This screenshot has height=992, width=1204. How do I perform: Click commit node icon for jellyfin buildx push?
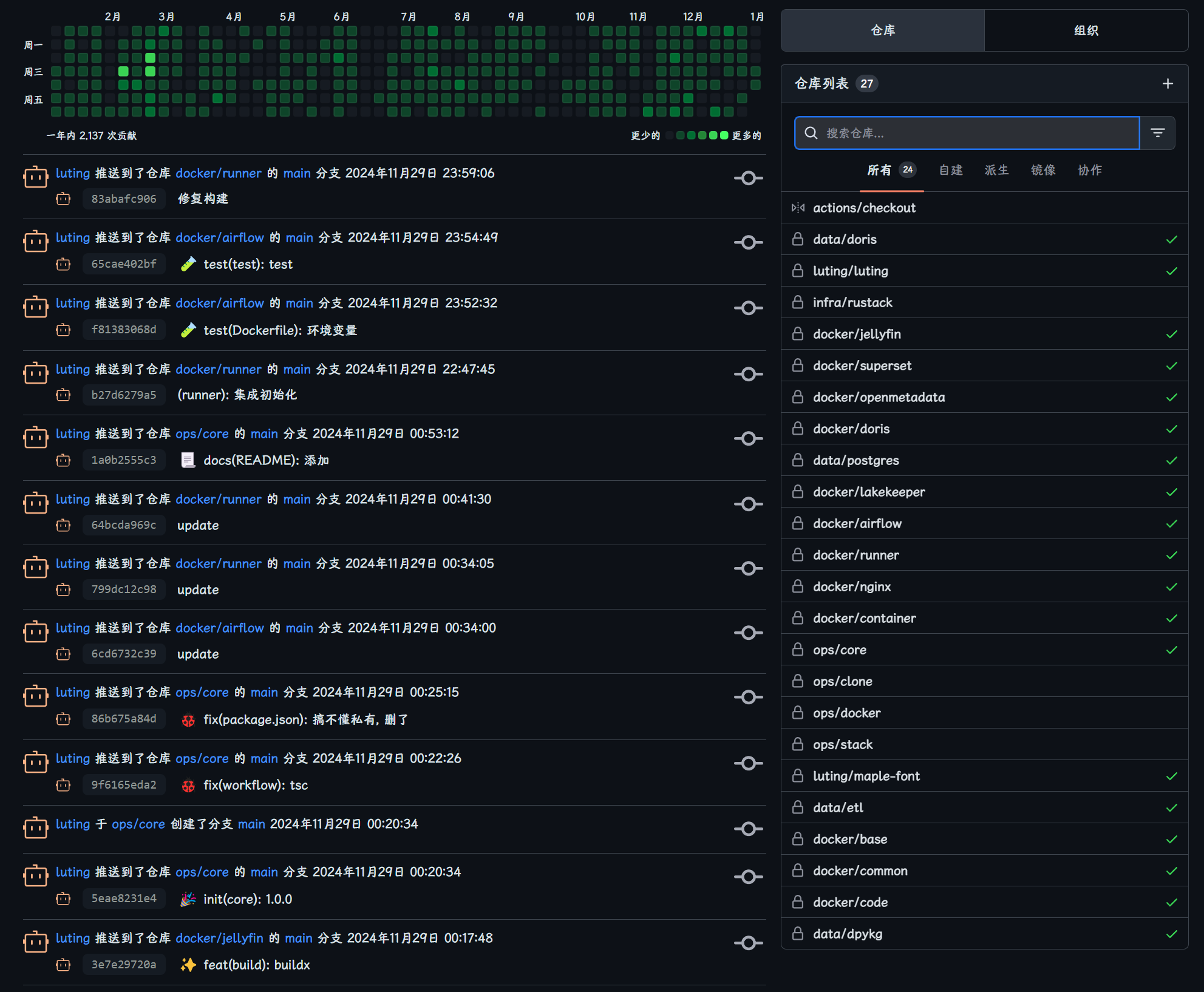tap(748, 943)
